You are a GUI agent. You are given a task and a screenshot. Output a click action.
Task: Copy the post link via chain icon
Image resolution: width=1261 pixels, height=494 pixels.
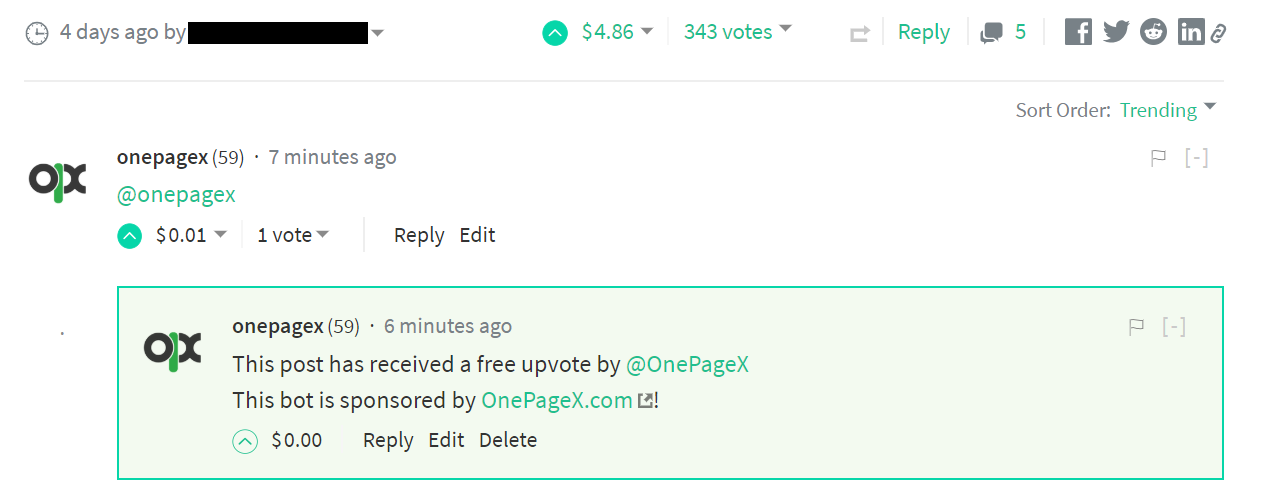click(1218, 33)
